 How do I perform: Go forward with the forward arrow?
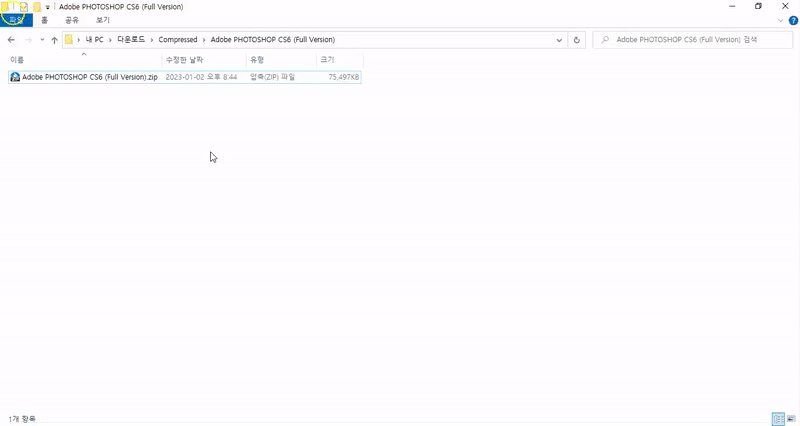29,40
